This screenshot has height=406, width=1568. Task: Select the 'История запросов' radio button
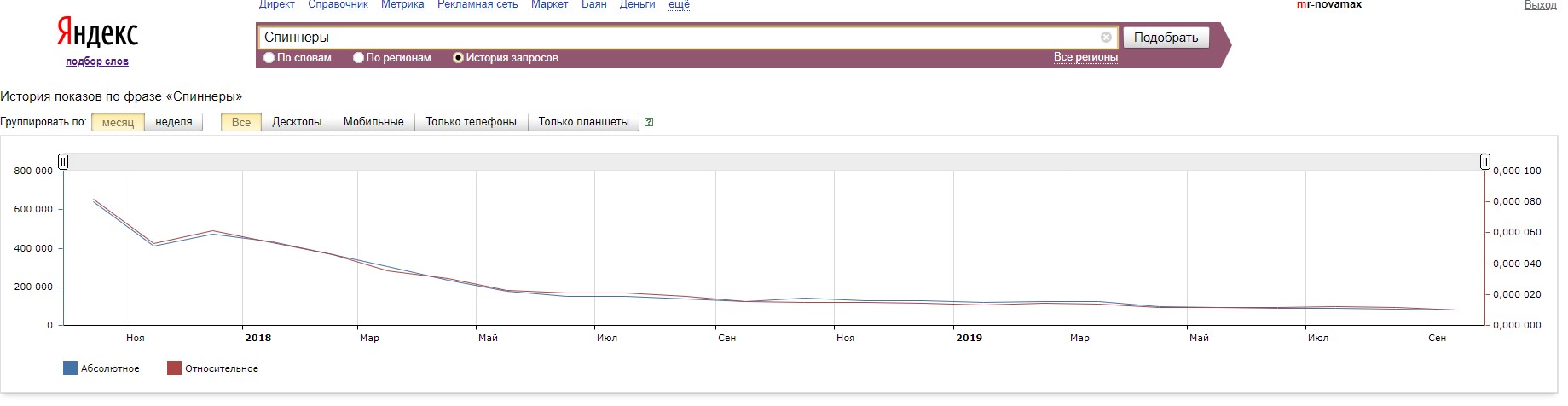click(458, 58)
